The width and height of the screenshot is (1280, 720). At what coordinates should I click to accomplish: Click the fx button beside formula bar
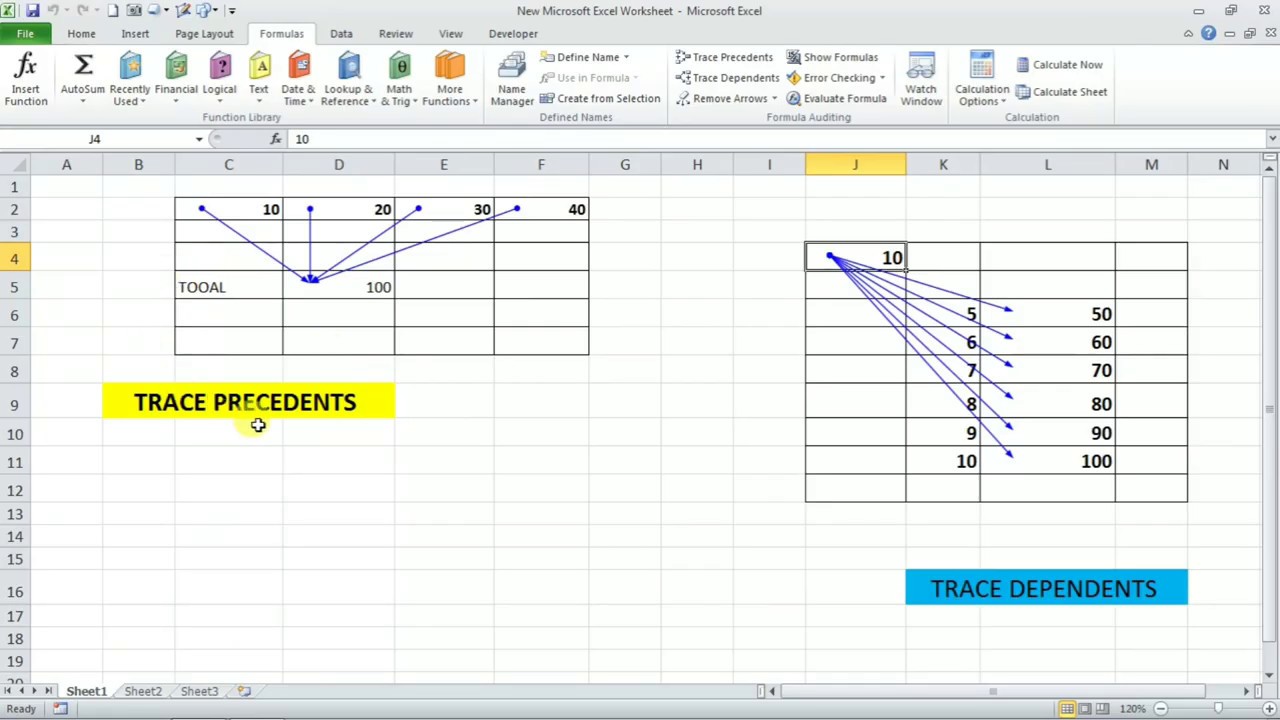tap(276, 139)
